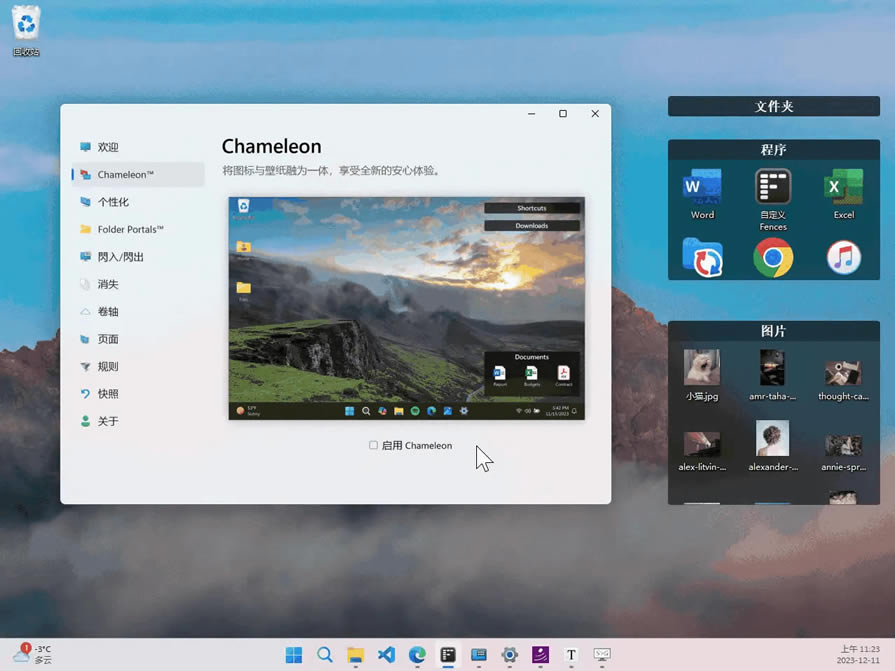Viewport: 895px width, 671px height.
Task: Open Excel in the 程序 fence
Action: 844,193
